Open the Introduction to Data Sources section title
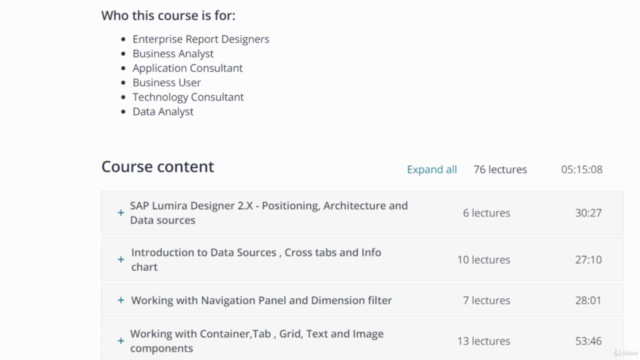640x360 pixels. click(256, 260)
